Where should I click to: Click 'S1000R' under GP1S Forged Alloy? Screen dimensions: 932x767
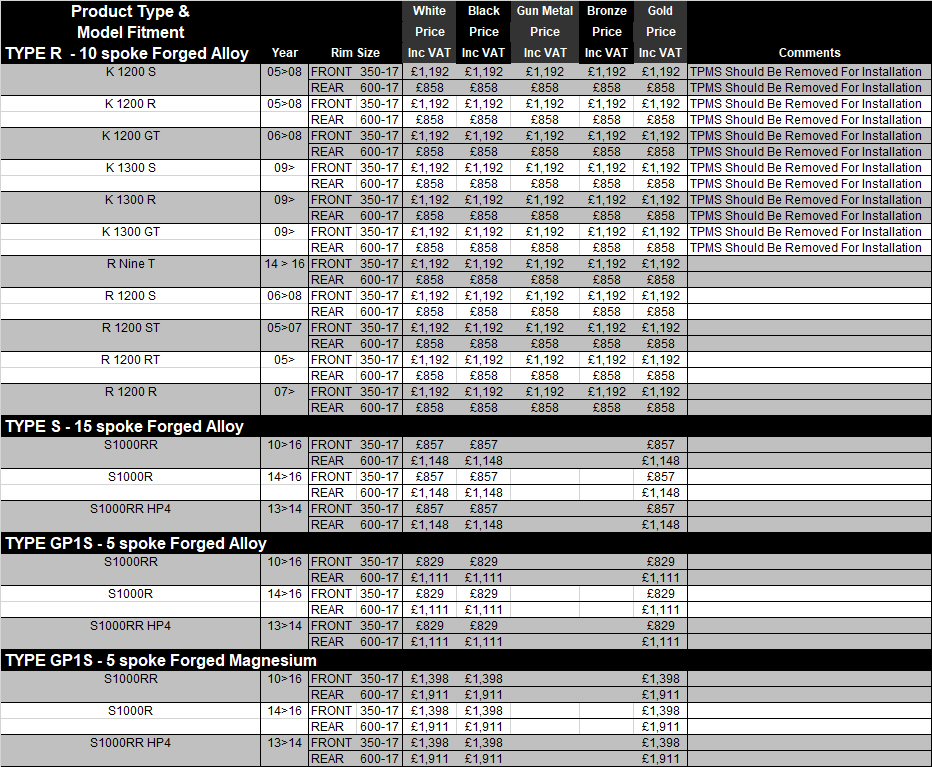click(130, 595)
